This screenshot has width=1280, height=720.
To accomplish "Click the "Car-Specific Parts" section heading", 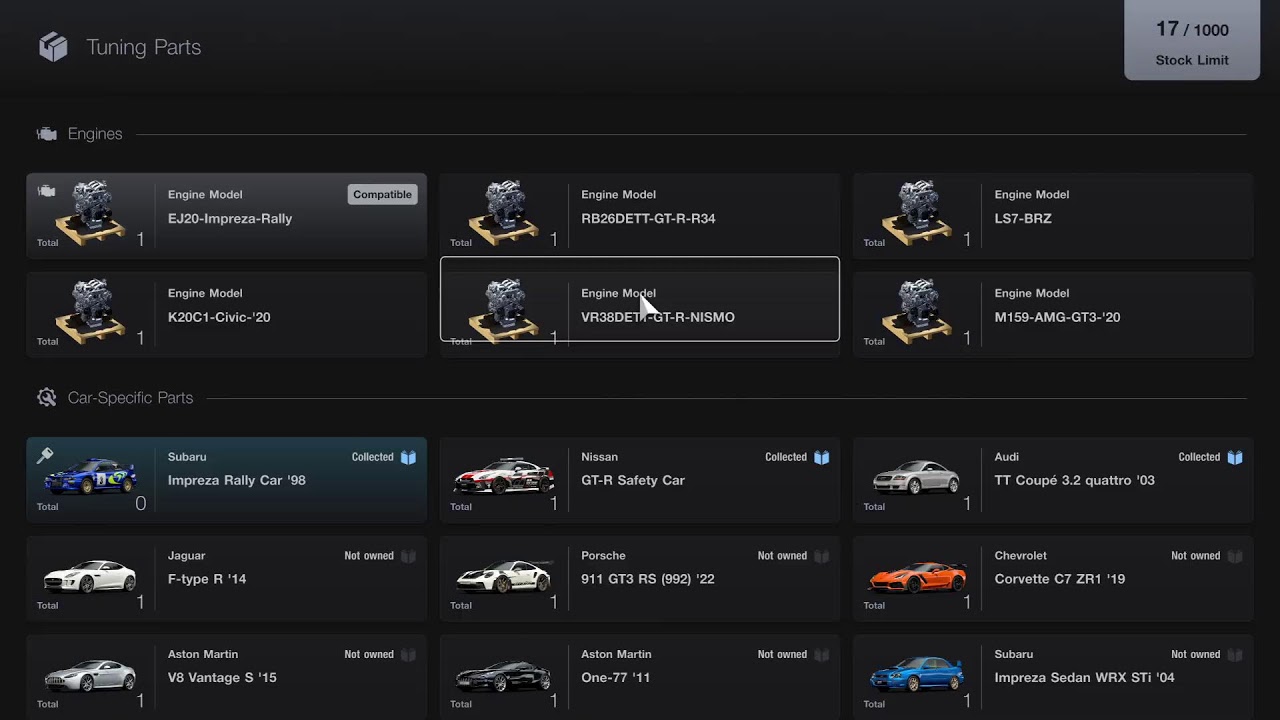I will pyautogui.click(x=130, y=398).
